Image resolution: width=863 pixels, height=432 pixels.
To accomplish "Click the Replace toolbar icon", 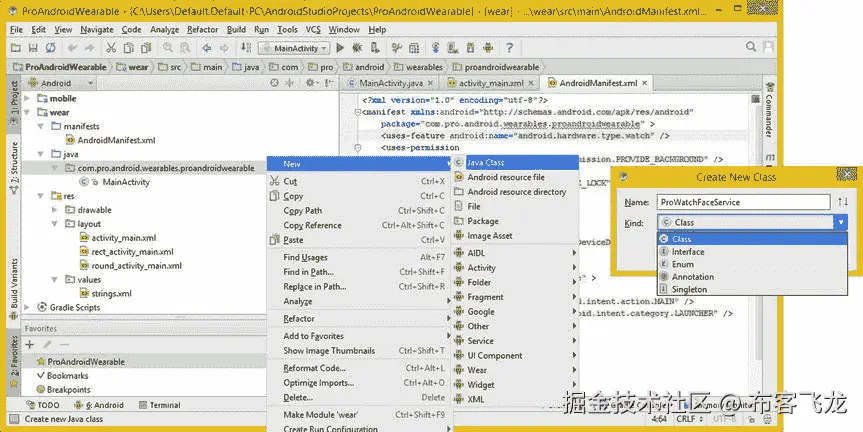I will (185, 48).
